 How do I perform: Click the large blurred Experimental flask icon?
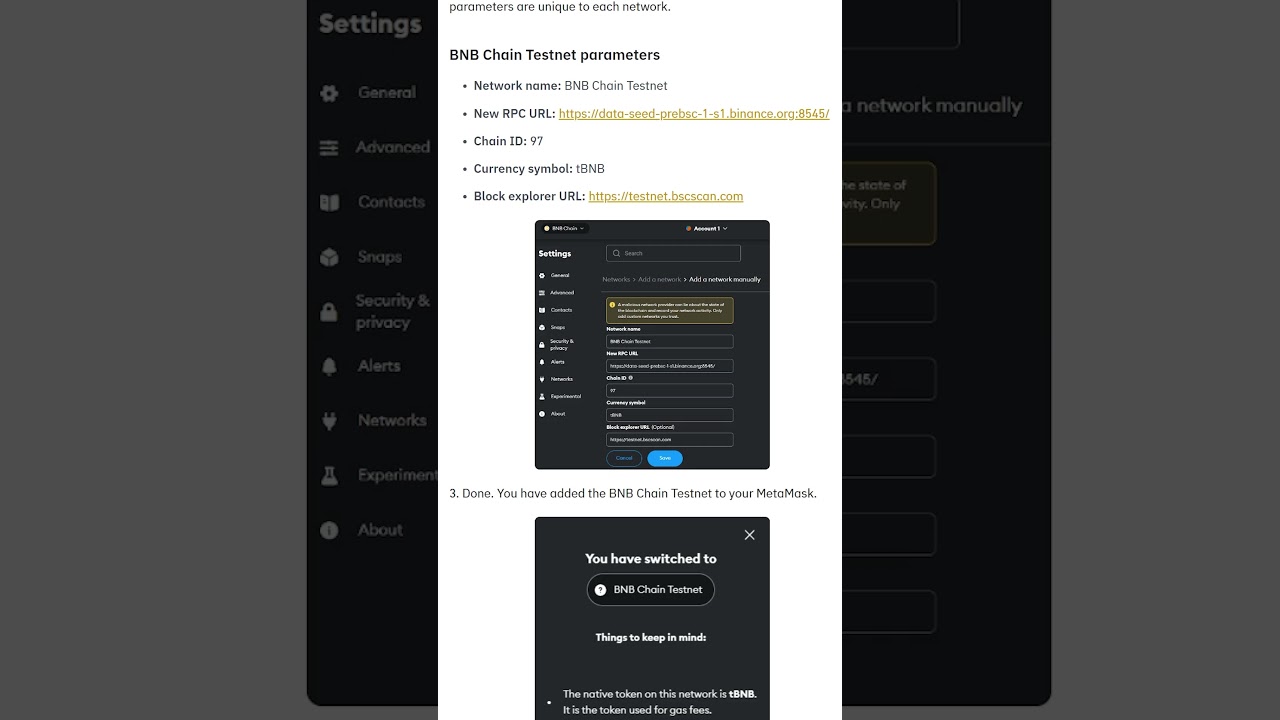[329, 476]
